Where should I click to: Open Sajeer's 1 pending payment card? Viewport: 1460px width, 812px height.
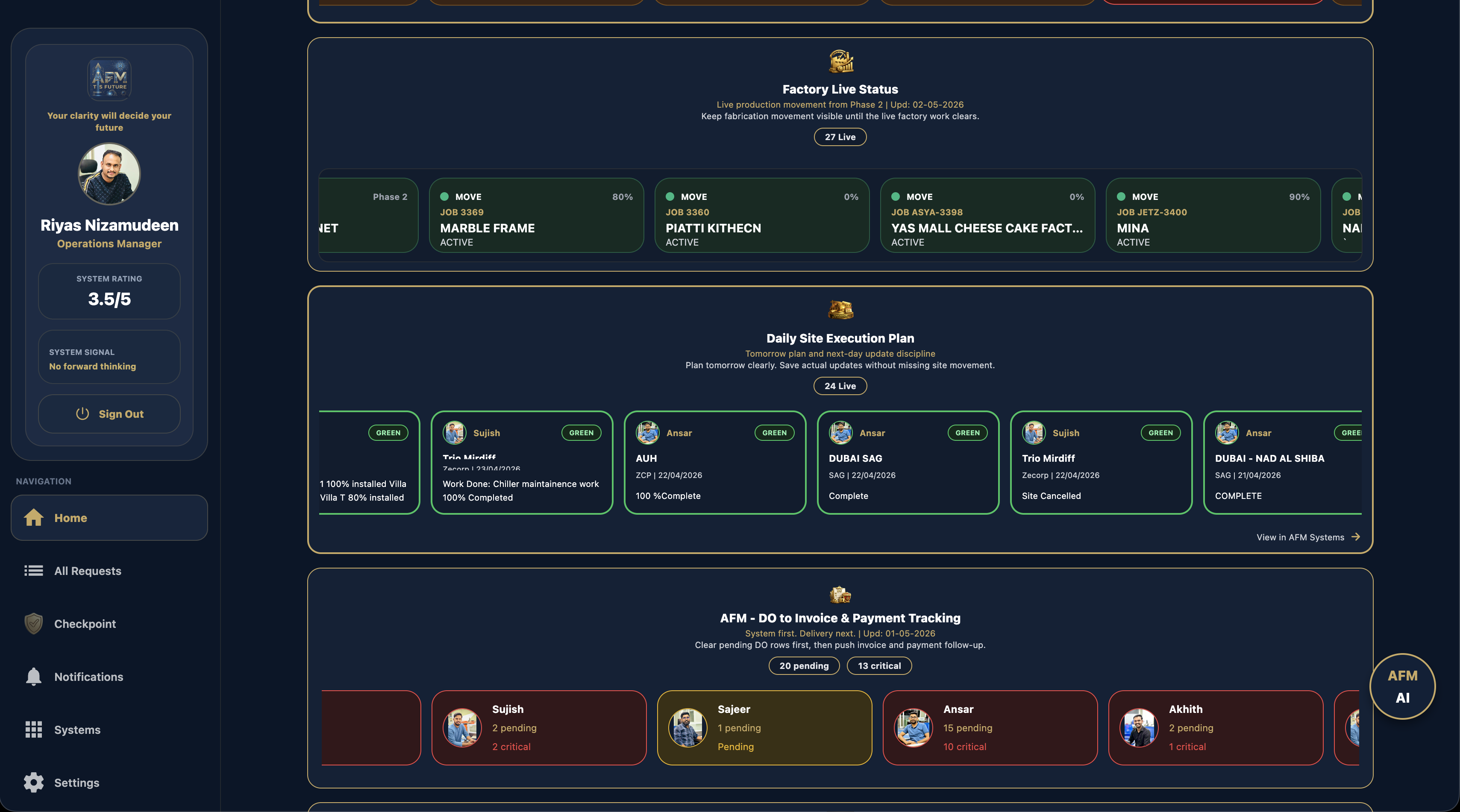coord(764,727)
